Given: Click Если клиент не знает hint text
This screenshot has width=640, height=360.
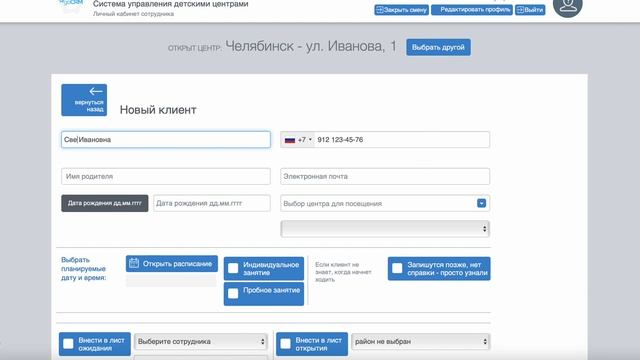Looking at the screenshot, I should tap(343, 272).
